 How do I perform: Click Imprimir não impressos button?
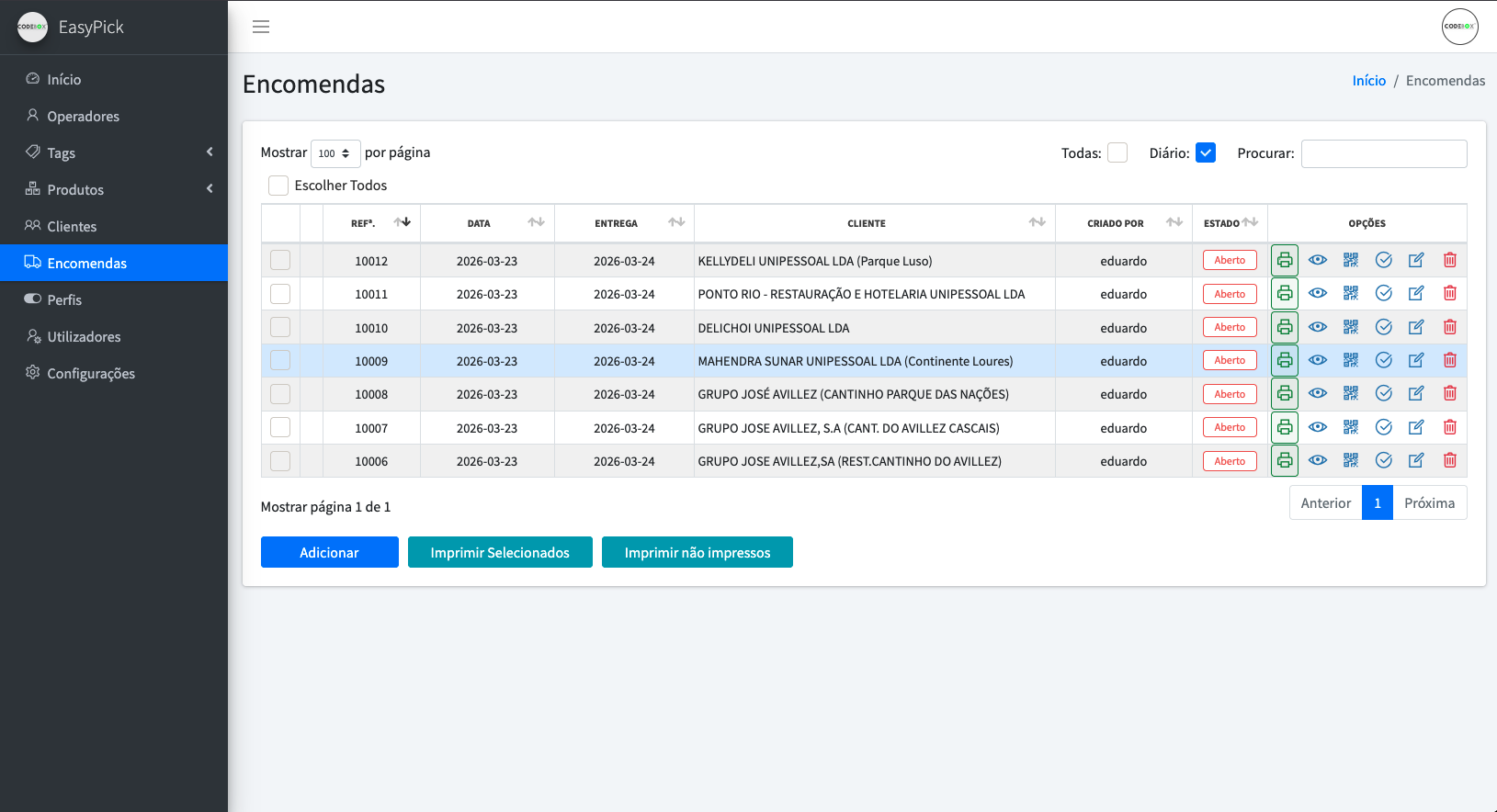click(x=697, y=552)
